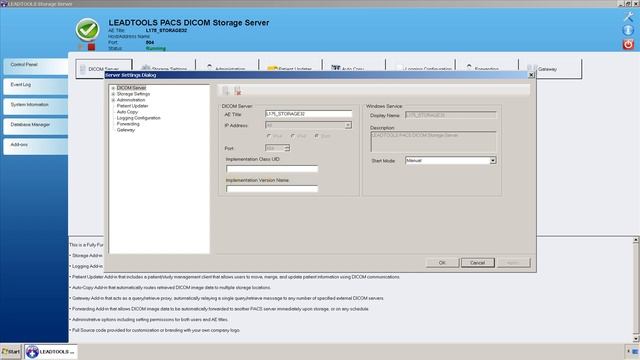The image size is (640, 360).
Task: Click the AE Title input field
Action: tap(309, 114)
